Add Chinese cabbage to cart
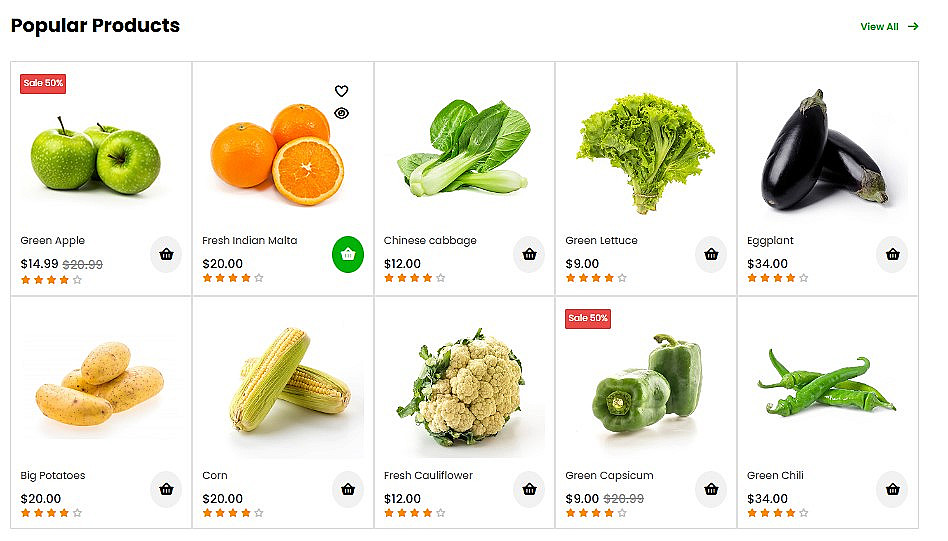The height and width of the screenshot is (541, 948). 529,255
